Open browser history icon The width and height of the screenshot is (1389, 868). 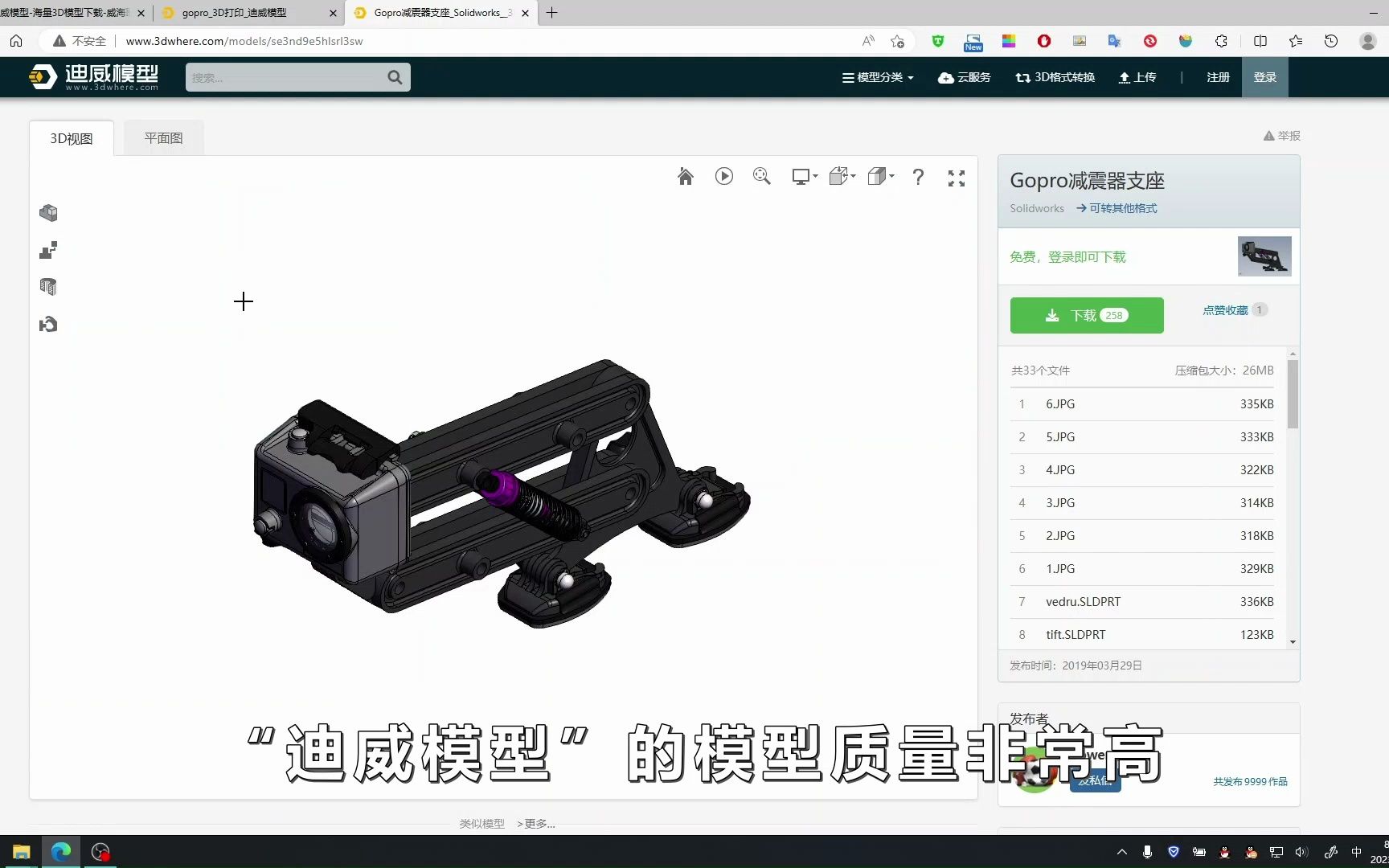[1331, 41]
